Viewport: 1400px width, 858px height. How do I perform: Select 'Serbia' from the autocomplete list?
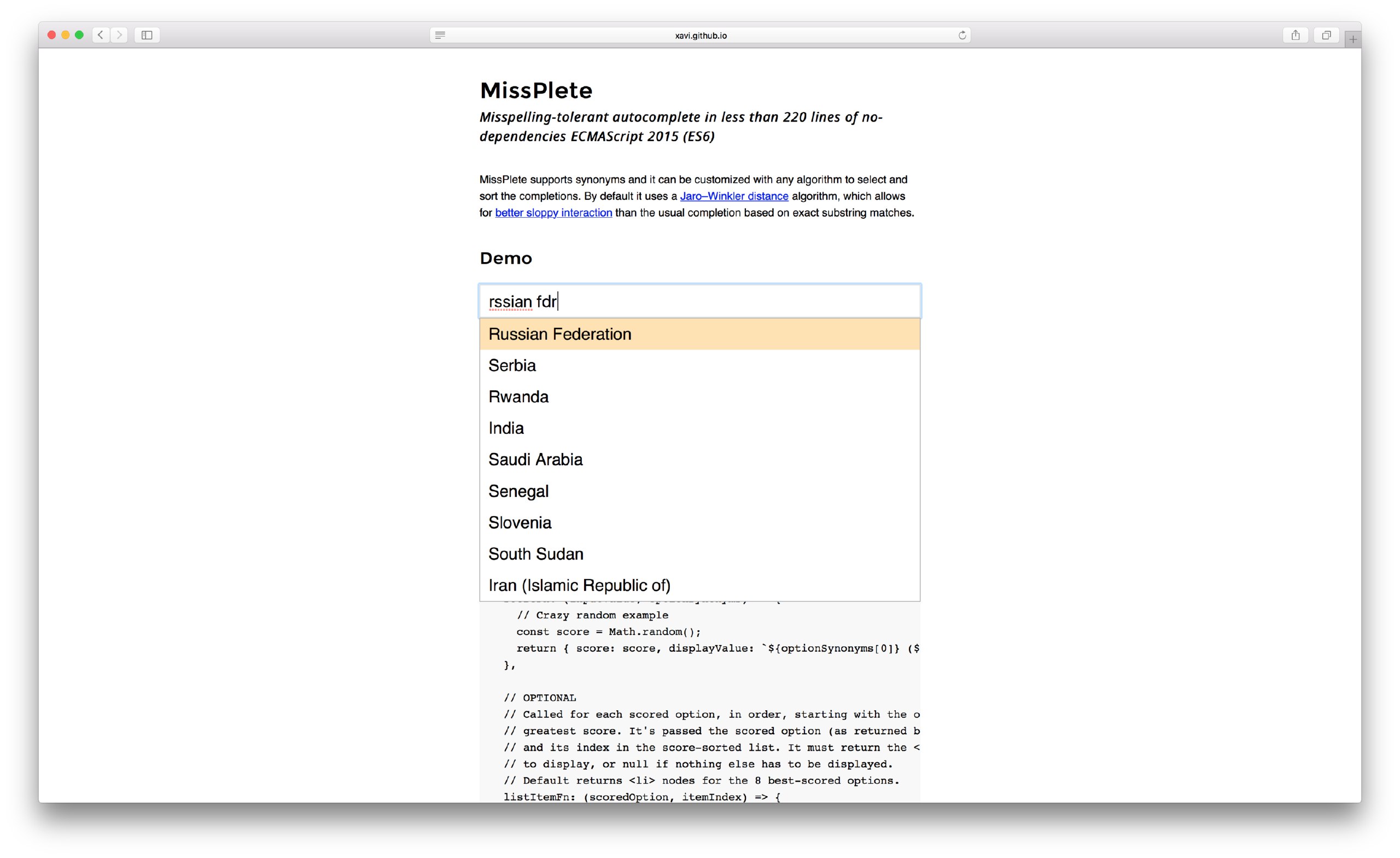click(x=699, y=365)
